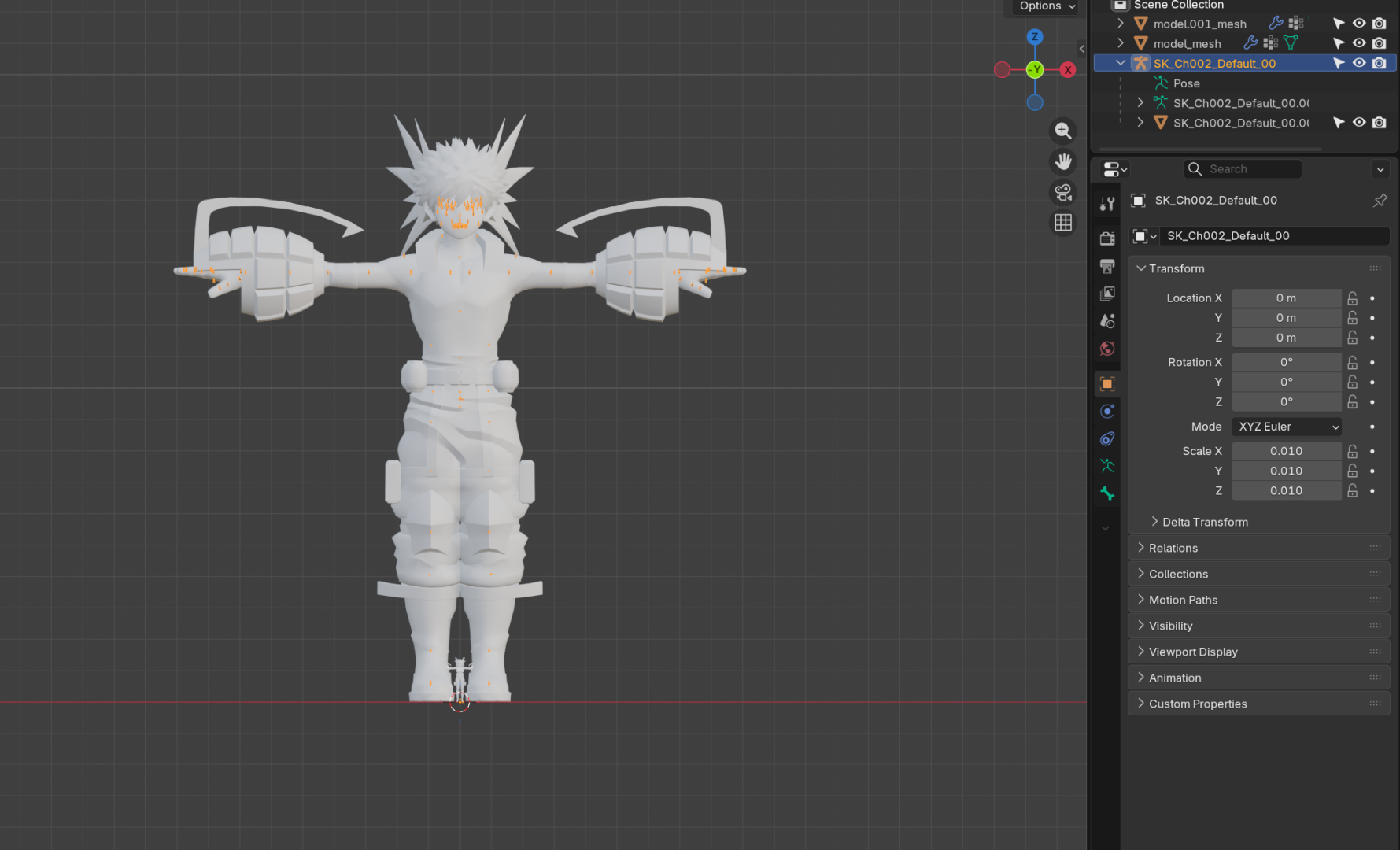Open the Physics properties tab
The height and width of the screenshot is (850, 1400).
pos(1107,412)
